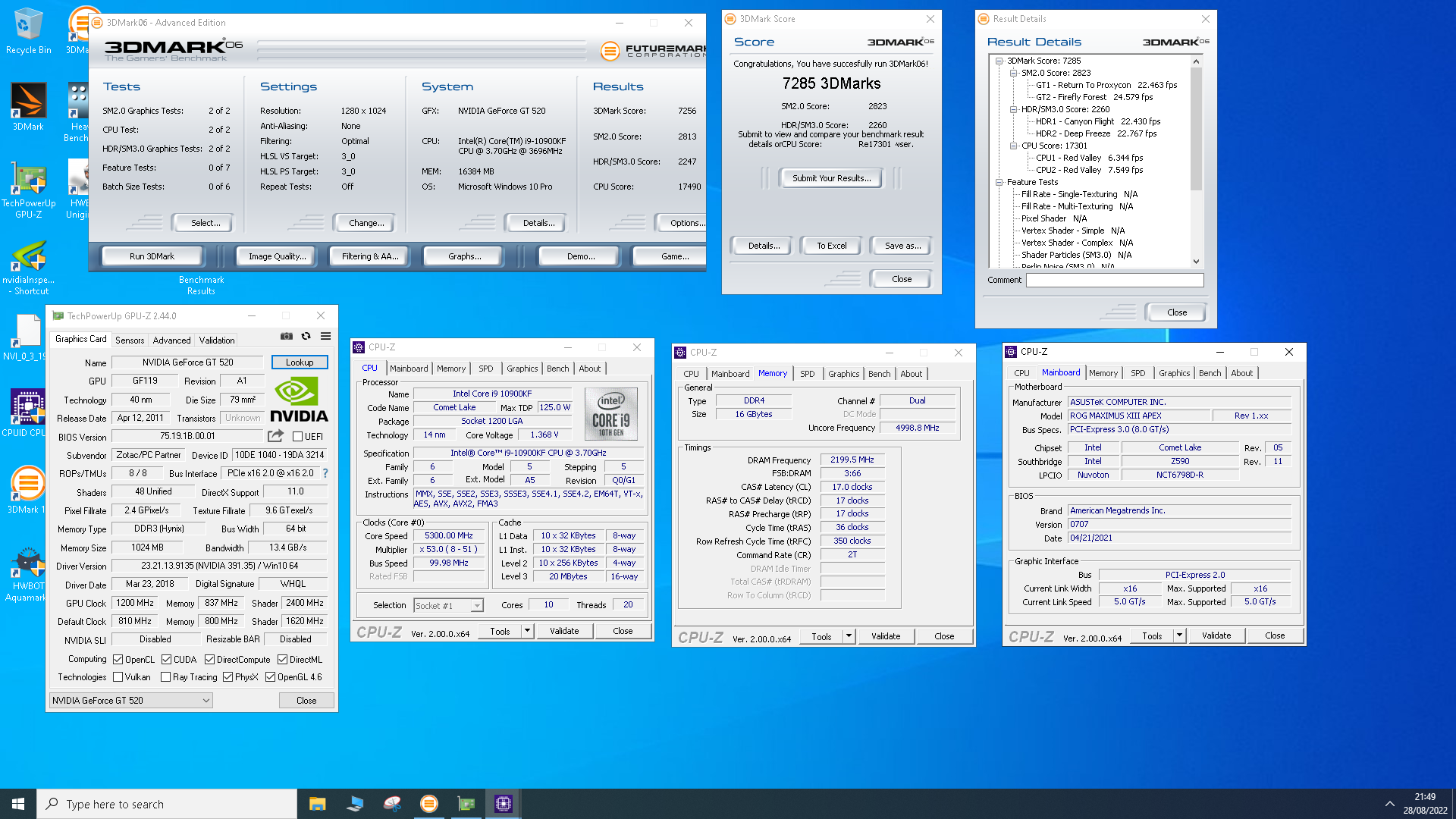Open the Tools dropdown arrow in CPU-Z CPU window
Image resolution: width=1456 pixels, height=819 pixels.
(x=527, y=631)
